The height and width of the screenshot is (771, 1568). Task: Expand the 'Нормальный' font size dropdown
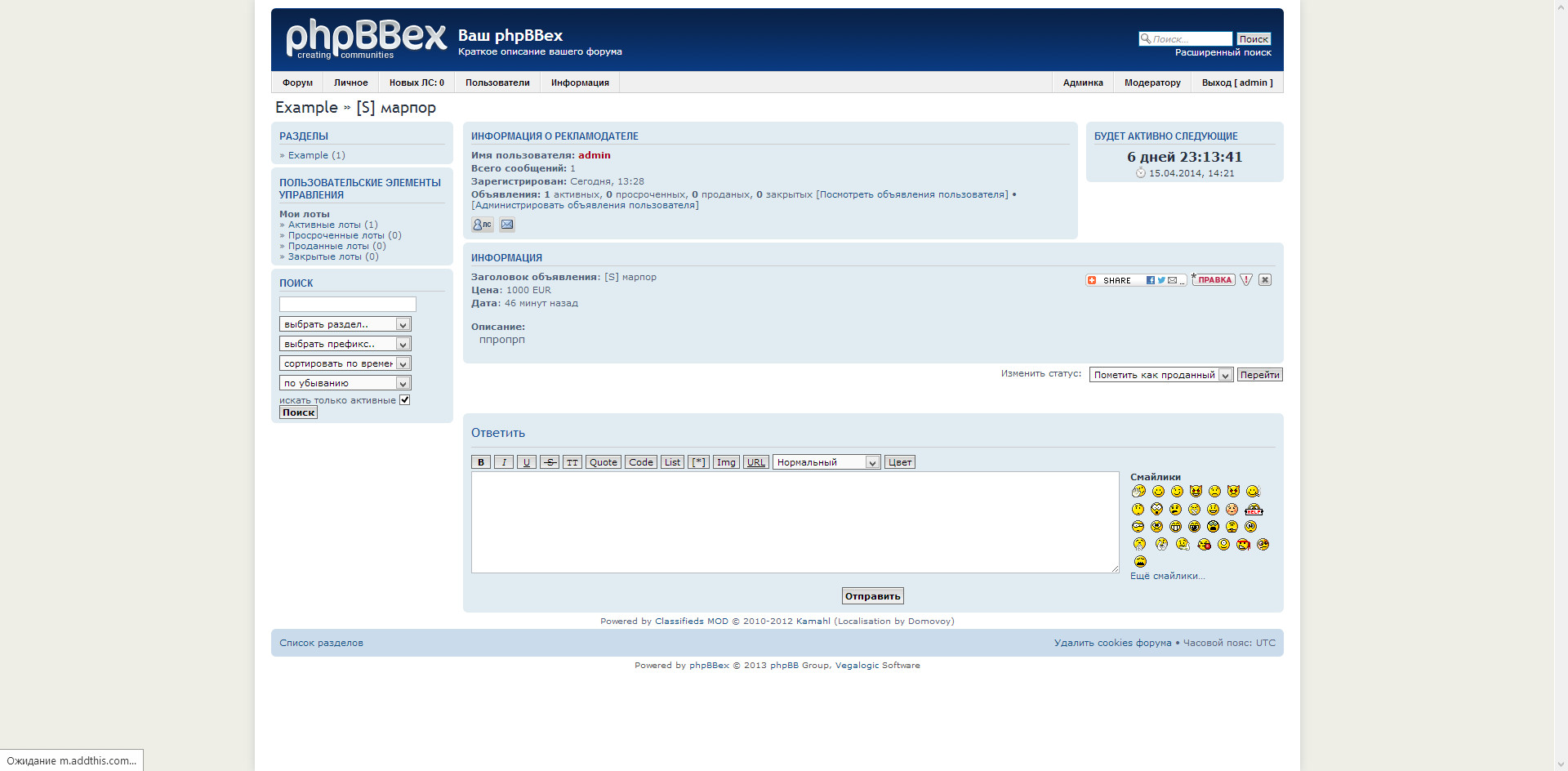click(x=826, y=462)
